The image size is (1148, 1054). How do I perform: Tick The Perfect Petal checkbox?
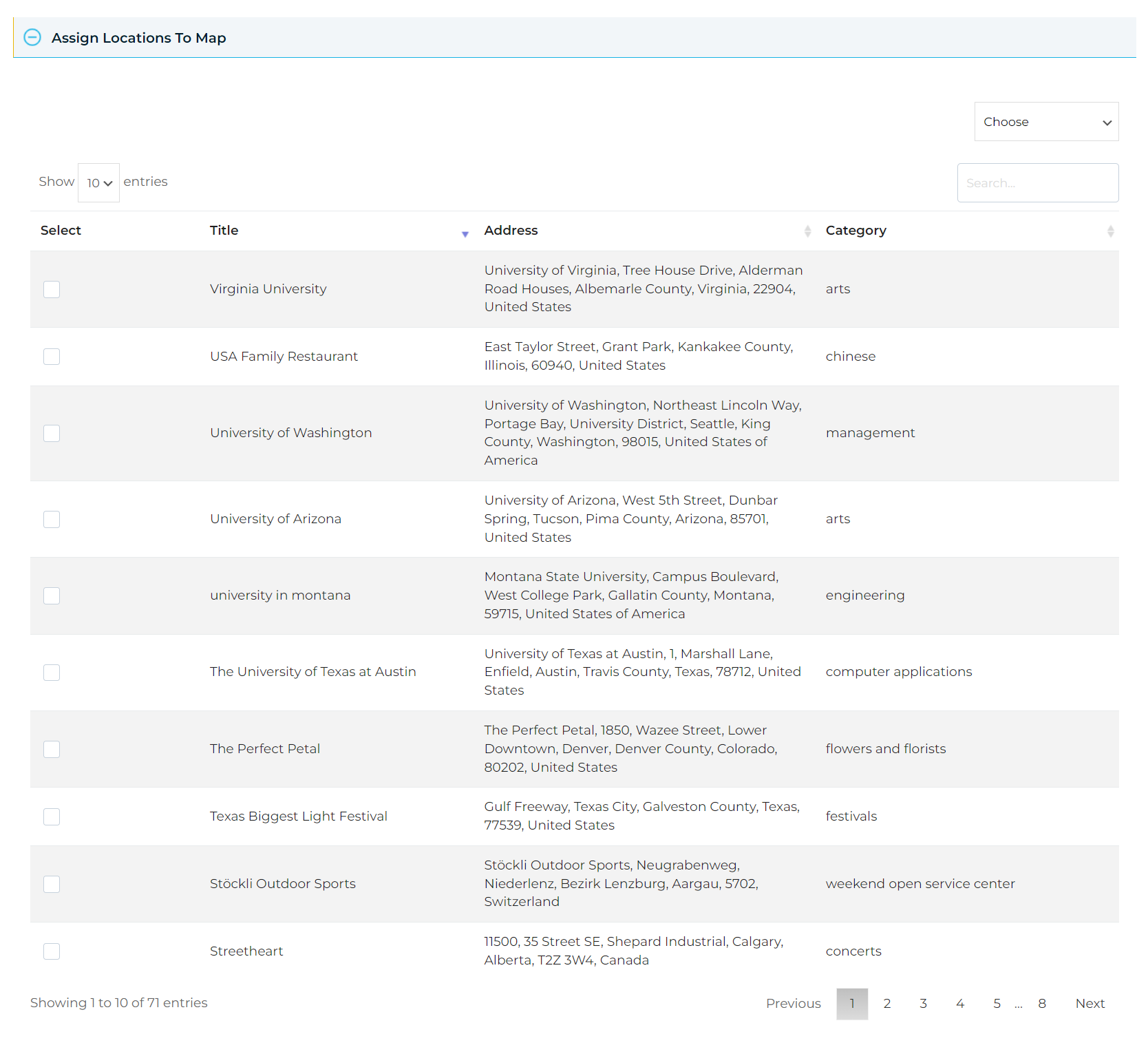pos(52,749)
